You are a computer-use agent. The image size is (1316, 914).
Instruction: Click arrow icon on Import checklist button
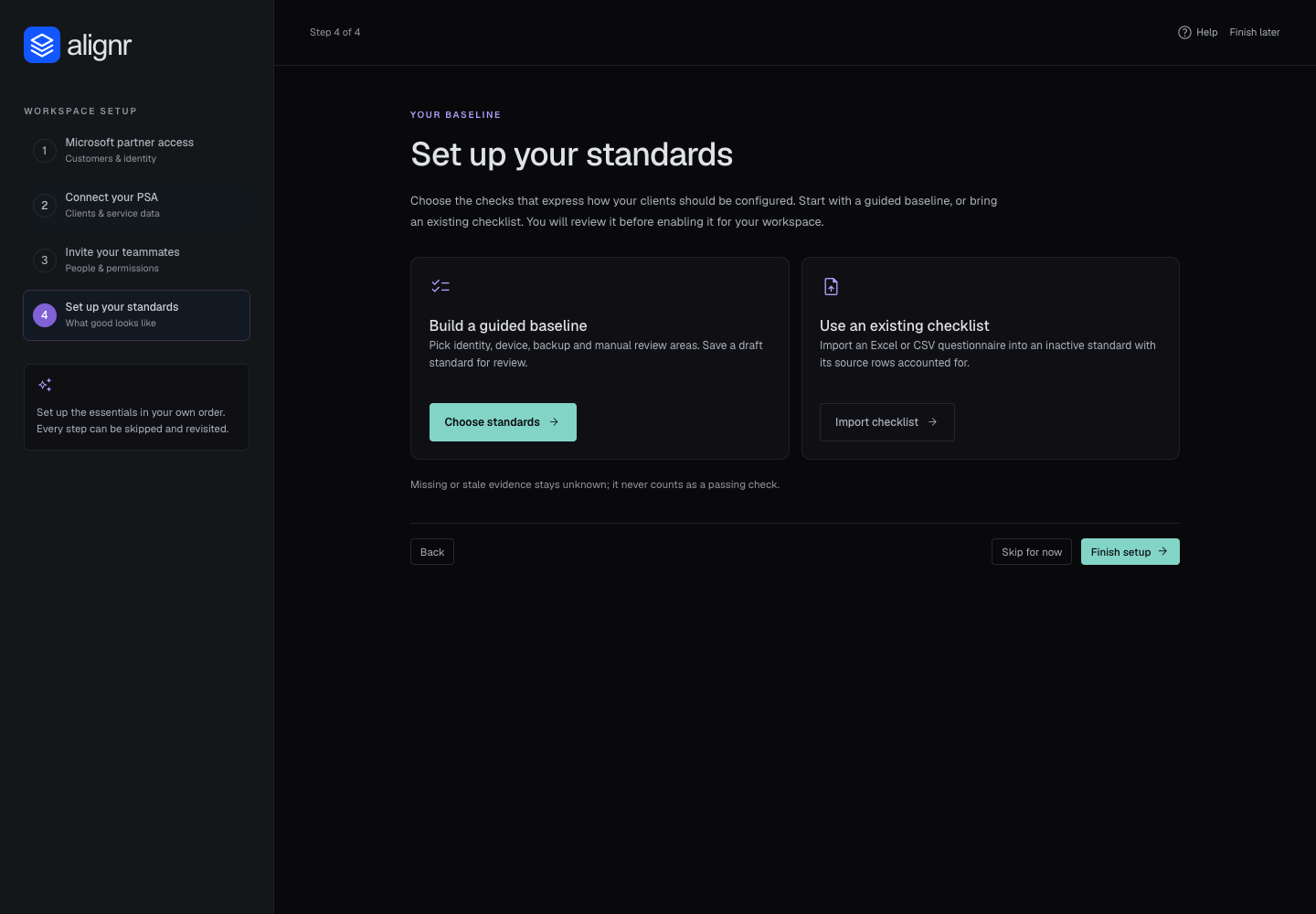932,422
